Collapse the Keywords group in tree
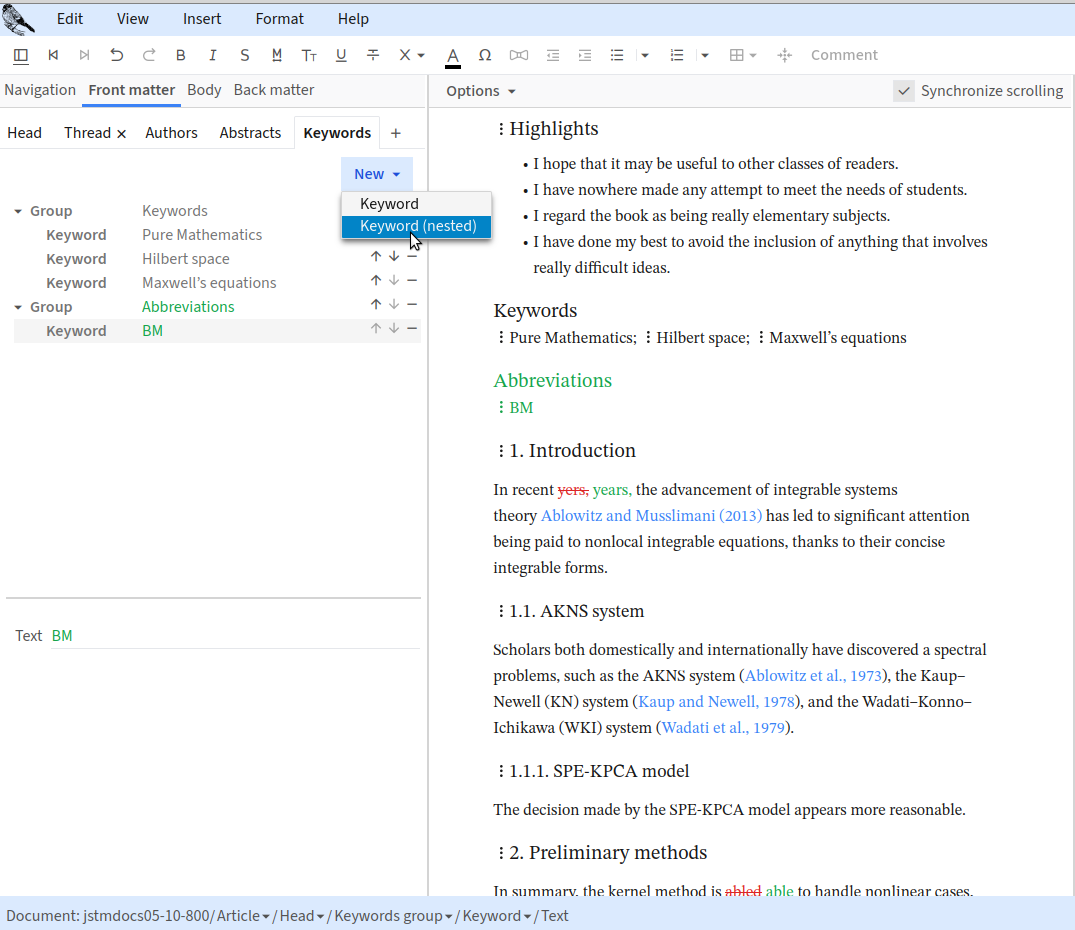Screen dimensions: 1075x930 coord(19,211)
